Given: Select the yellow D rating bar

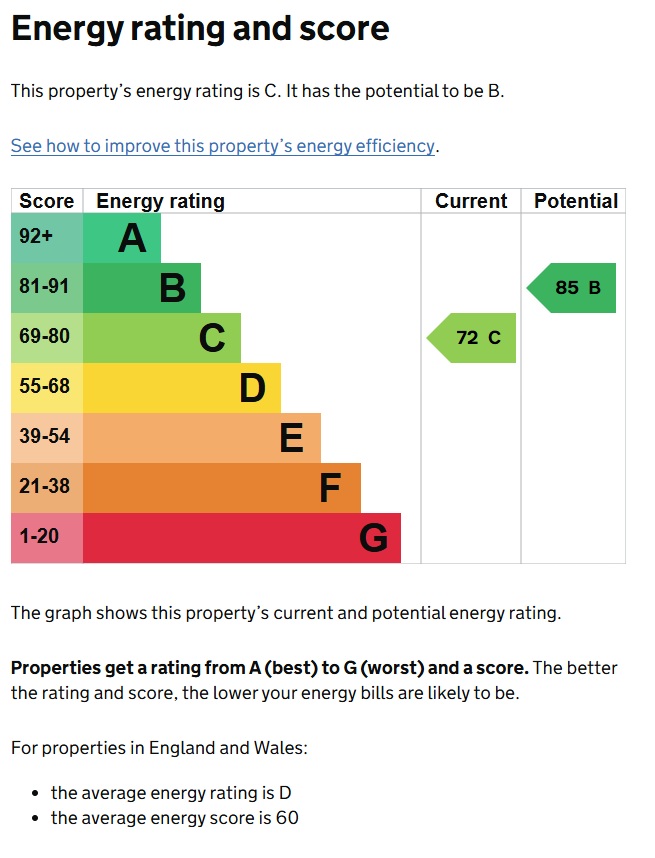Looking at the screenshot, I should point(182,388).
